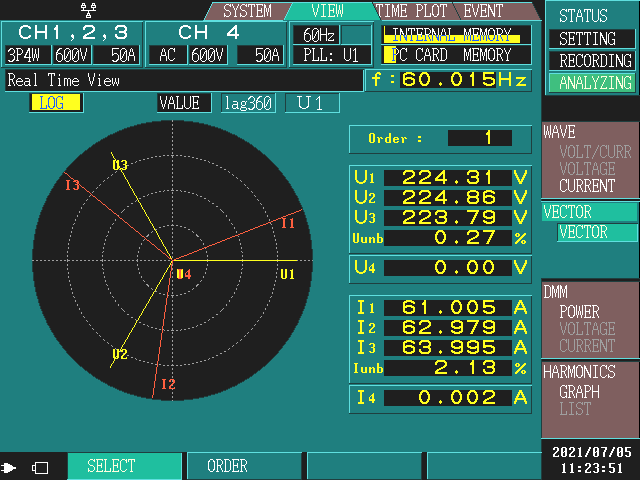Click the I2 vector label in diagram
Viewport: 640px width, 480px height.
click(x=168, y=384)
